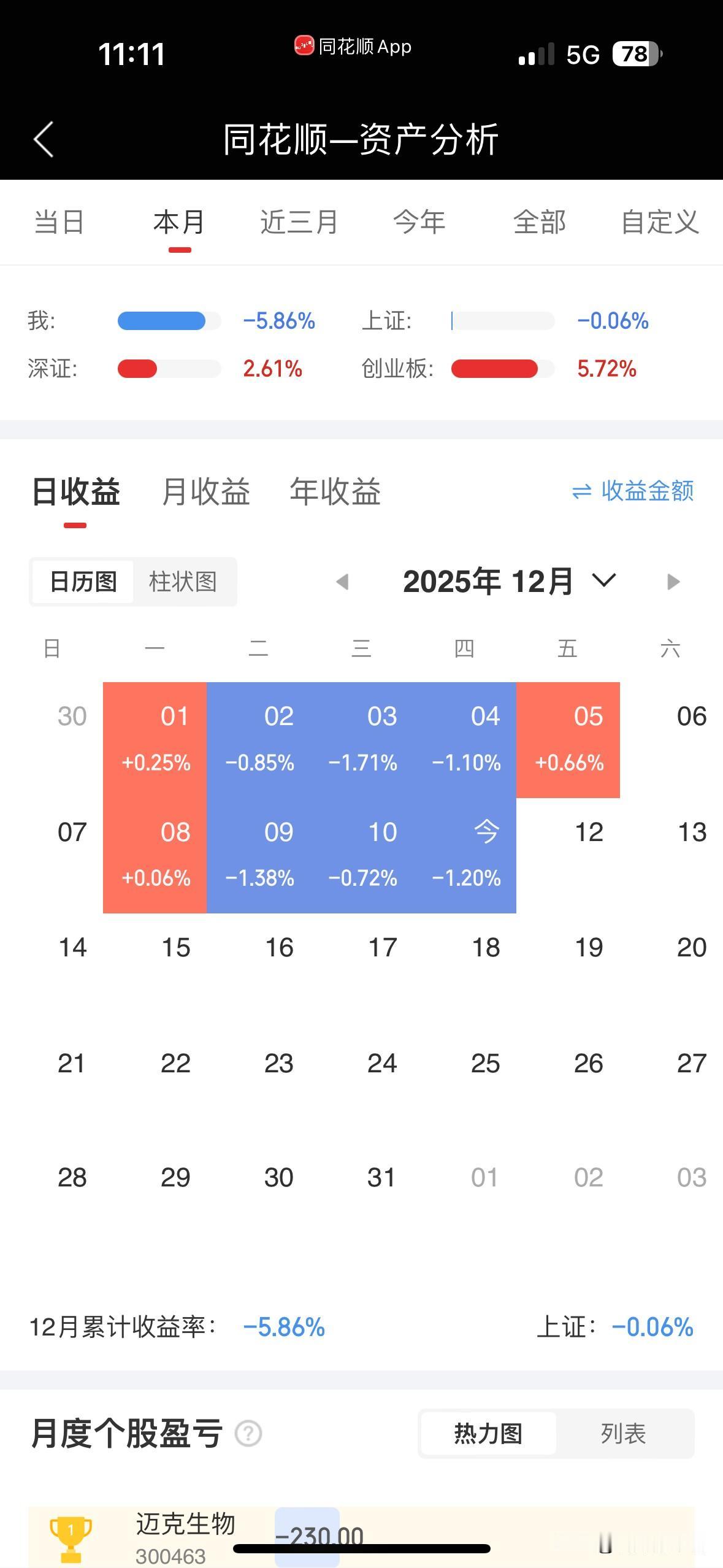Tap the 同花顺 App icon in status bar
This screenshot has width=723, height=1568.
pos(302,46)
